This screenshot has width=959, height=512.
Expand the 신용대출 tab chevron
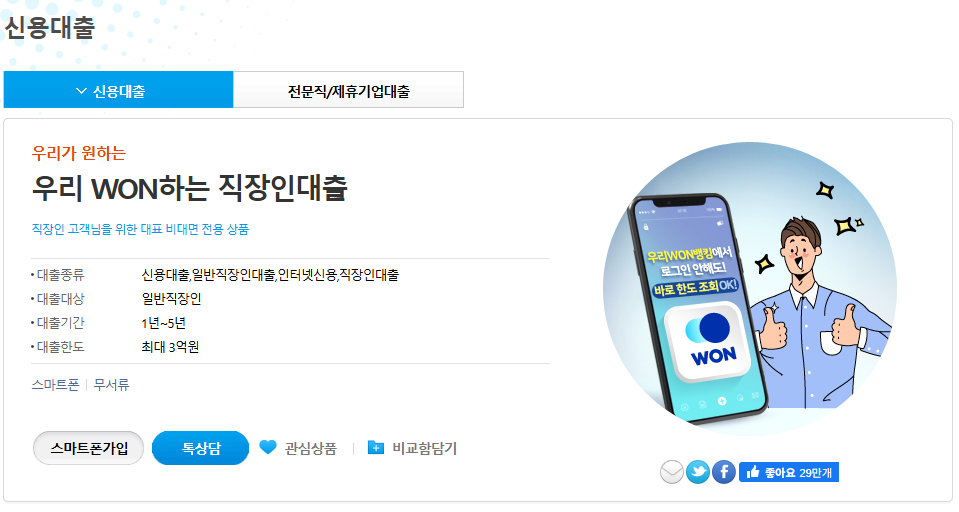[x=81, y=91]
